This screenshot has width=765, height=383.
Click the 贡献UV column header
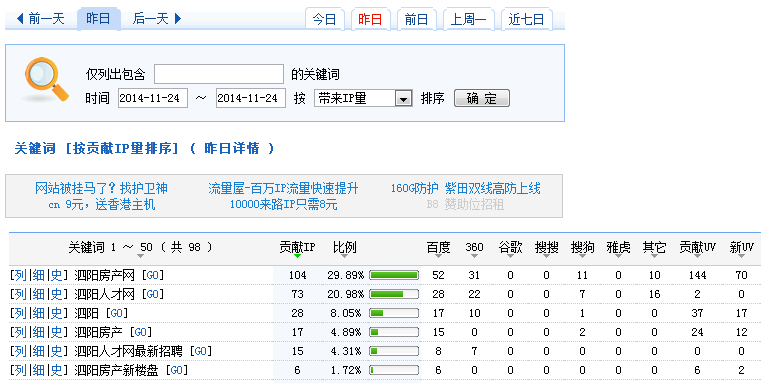coord(697,247)
